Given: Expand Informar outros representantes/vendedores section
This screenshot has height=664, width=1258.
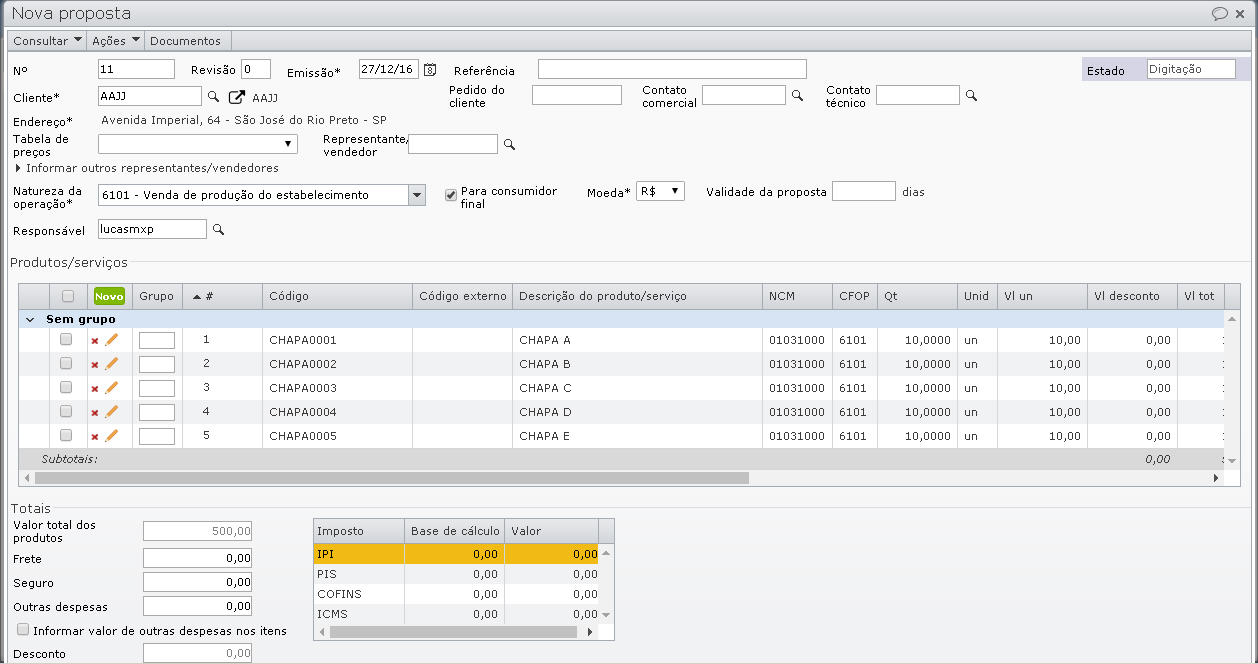Looking at the screenshot, I should (18, 168).
